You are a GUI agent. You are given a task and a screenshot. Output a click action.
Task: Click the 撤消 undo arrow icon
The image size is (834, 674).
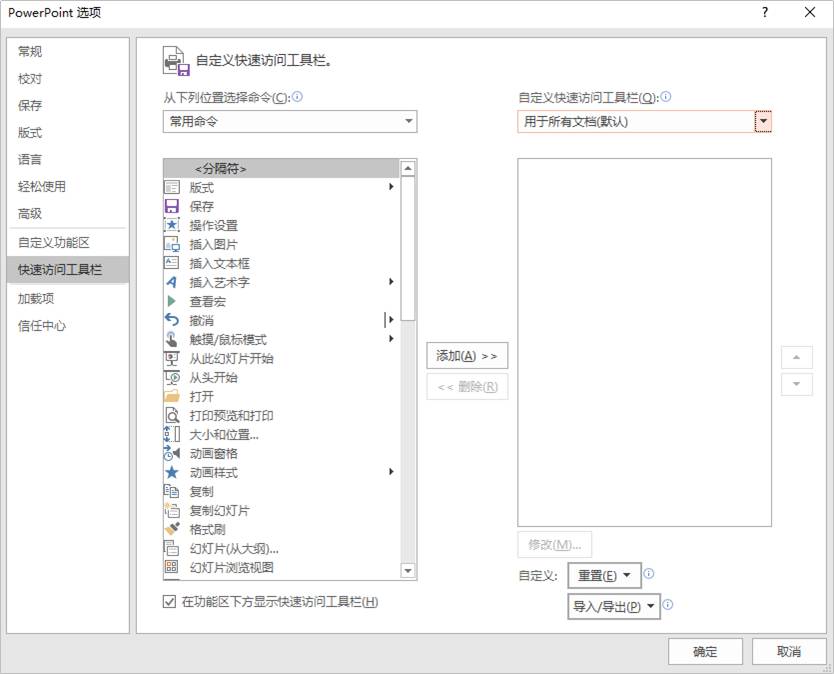(x=172, y=320)
